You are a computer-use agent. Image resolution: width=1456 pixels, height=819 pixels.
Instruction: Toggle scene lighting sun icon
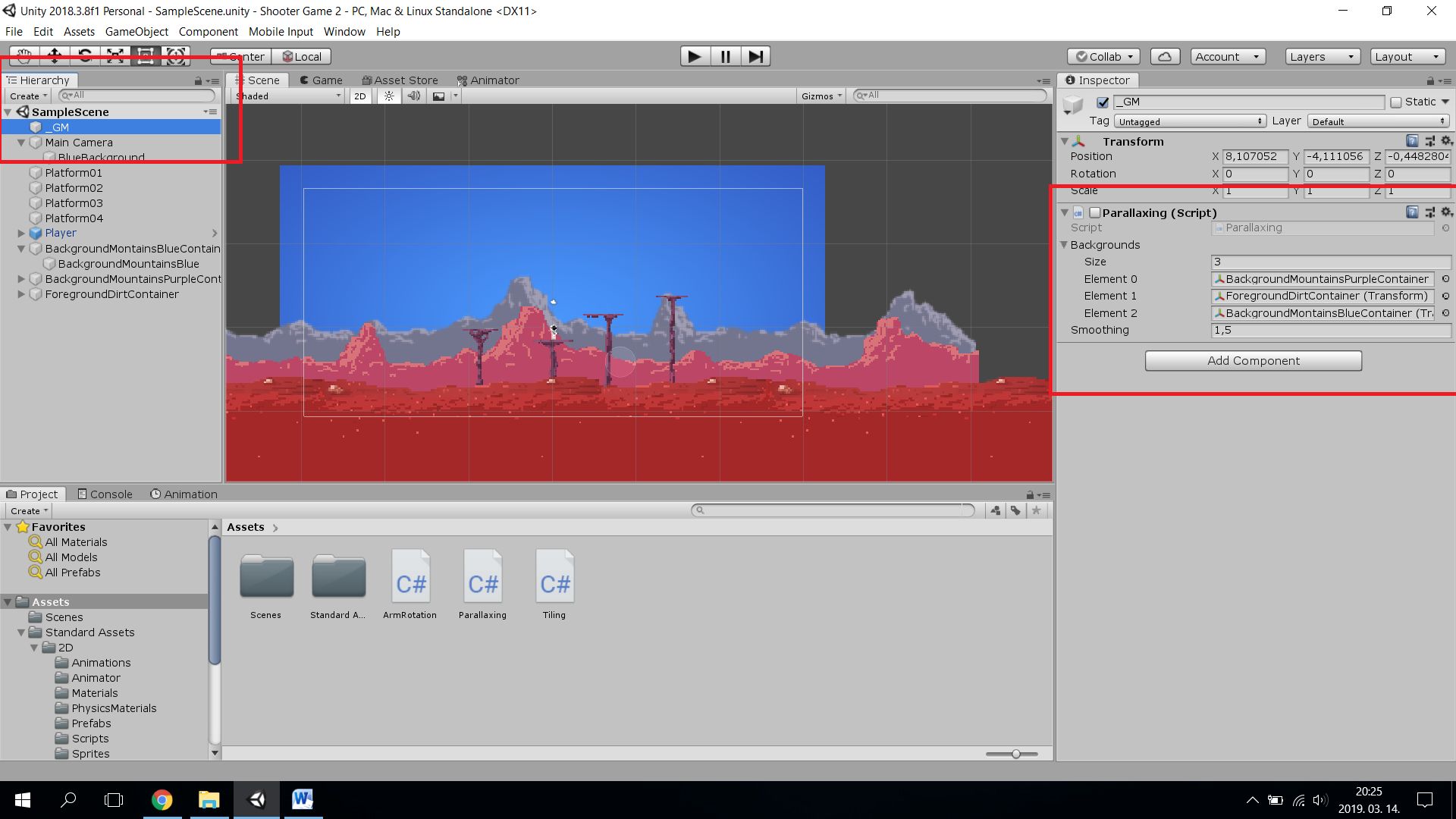point(389,96)
